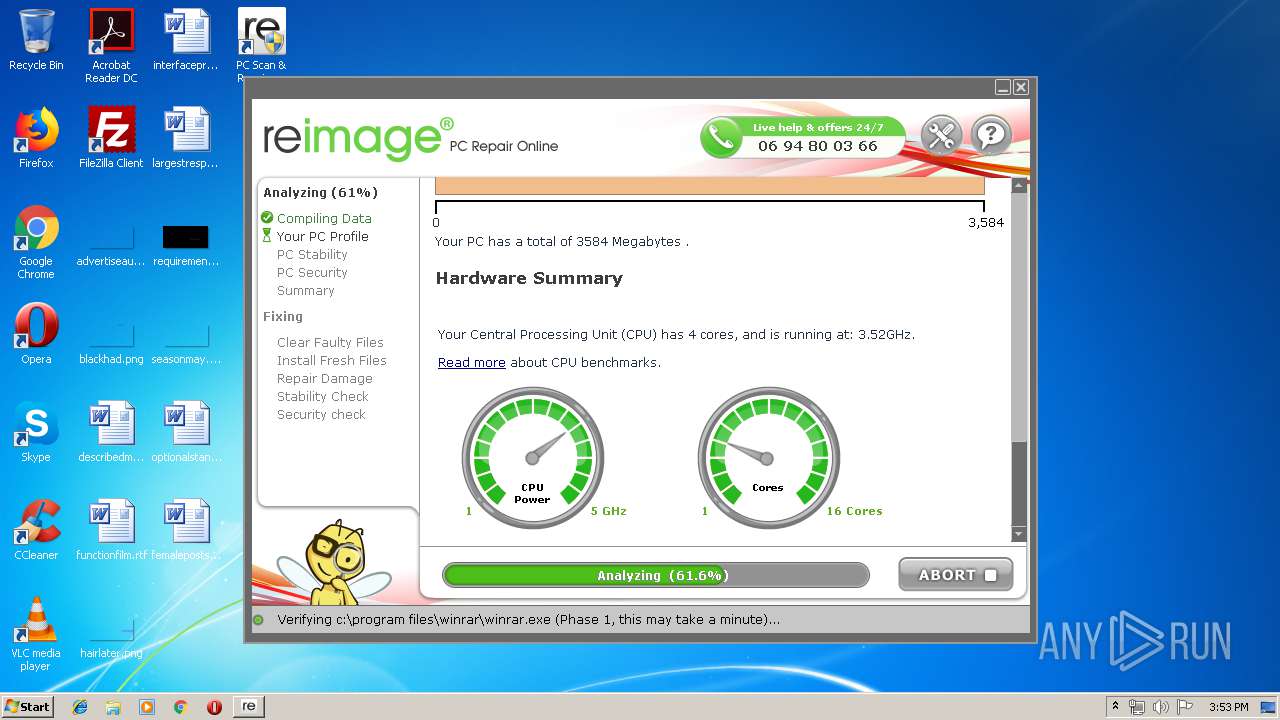Open VLC media player shortcut

point(36,634)
